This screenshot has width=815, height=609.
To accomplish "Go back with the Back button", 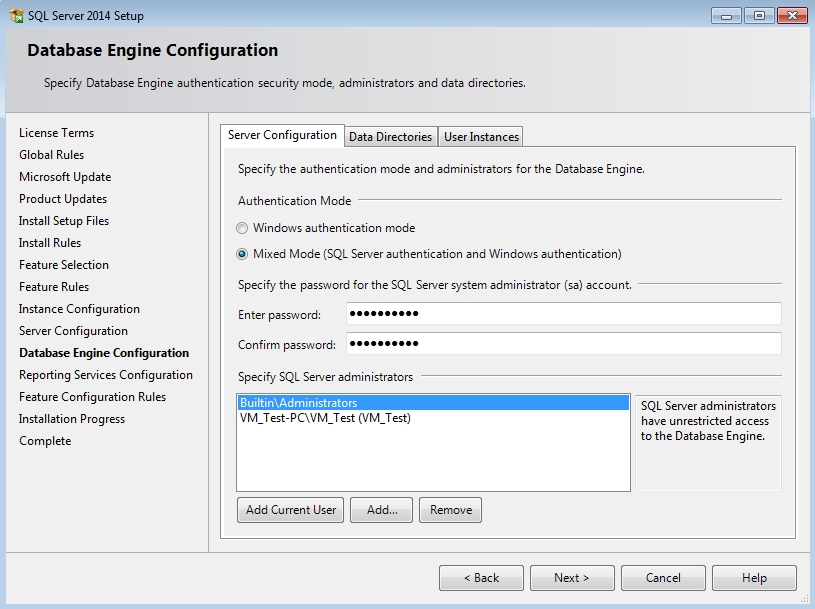I will pyautogui.click(x=481, y=578).
